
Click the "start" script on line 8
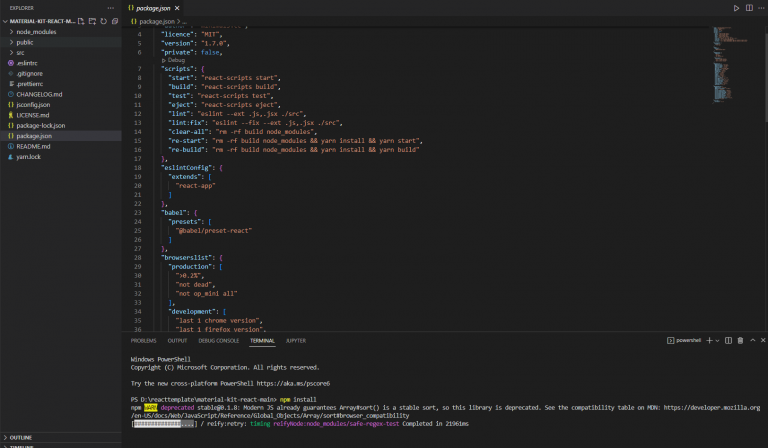225,78
